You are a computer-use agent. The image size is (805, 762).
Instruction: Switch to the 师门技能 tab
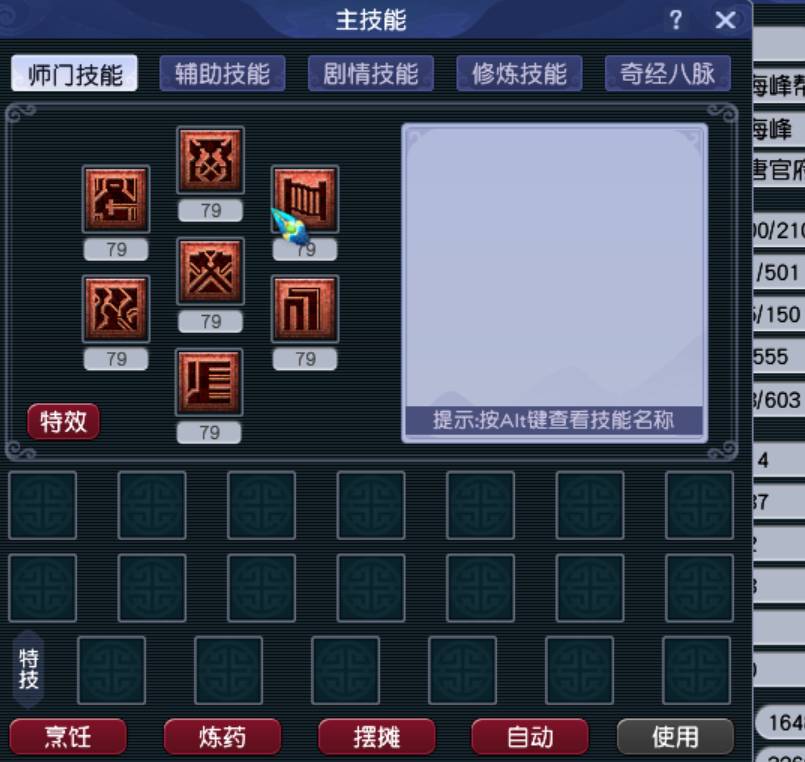point(74,74)
